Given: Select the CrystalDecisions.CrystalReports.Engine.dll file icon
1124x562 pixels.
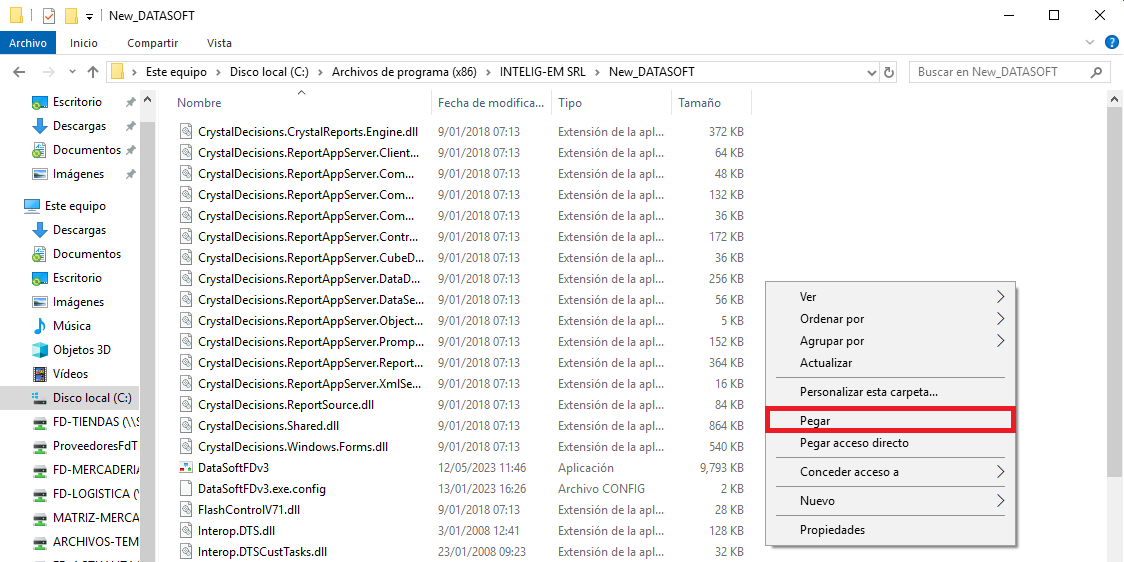Looking at the screenshot, I should point(186,132).
